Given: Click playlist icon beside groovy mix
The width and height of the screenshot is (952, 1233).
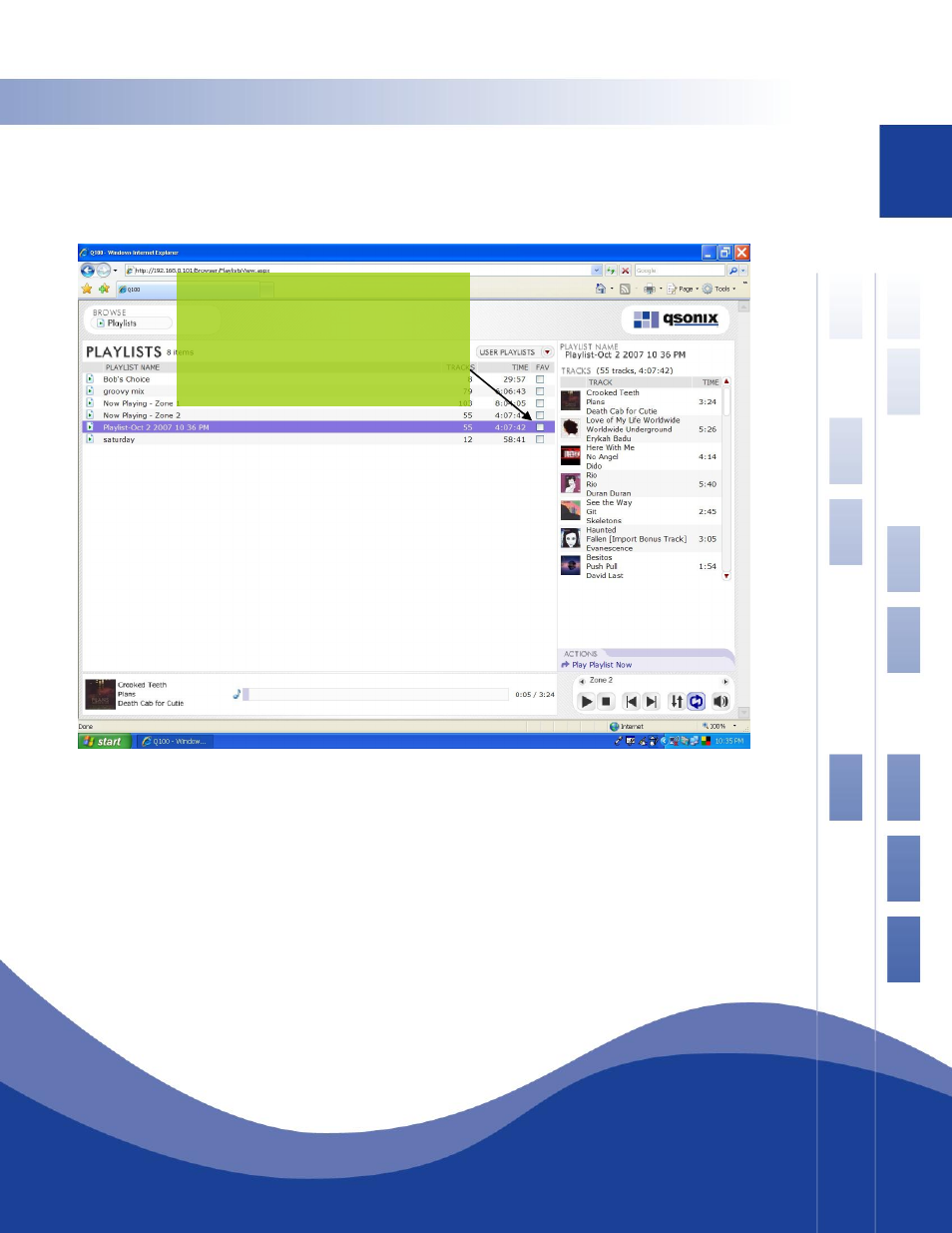Looking at the screenshot, I should click(90, 391).
